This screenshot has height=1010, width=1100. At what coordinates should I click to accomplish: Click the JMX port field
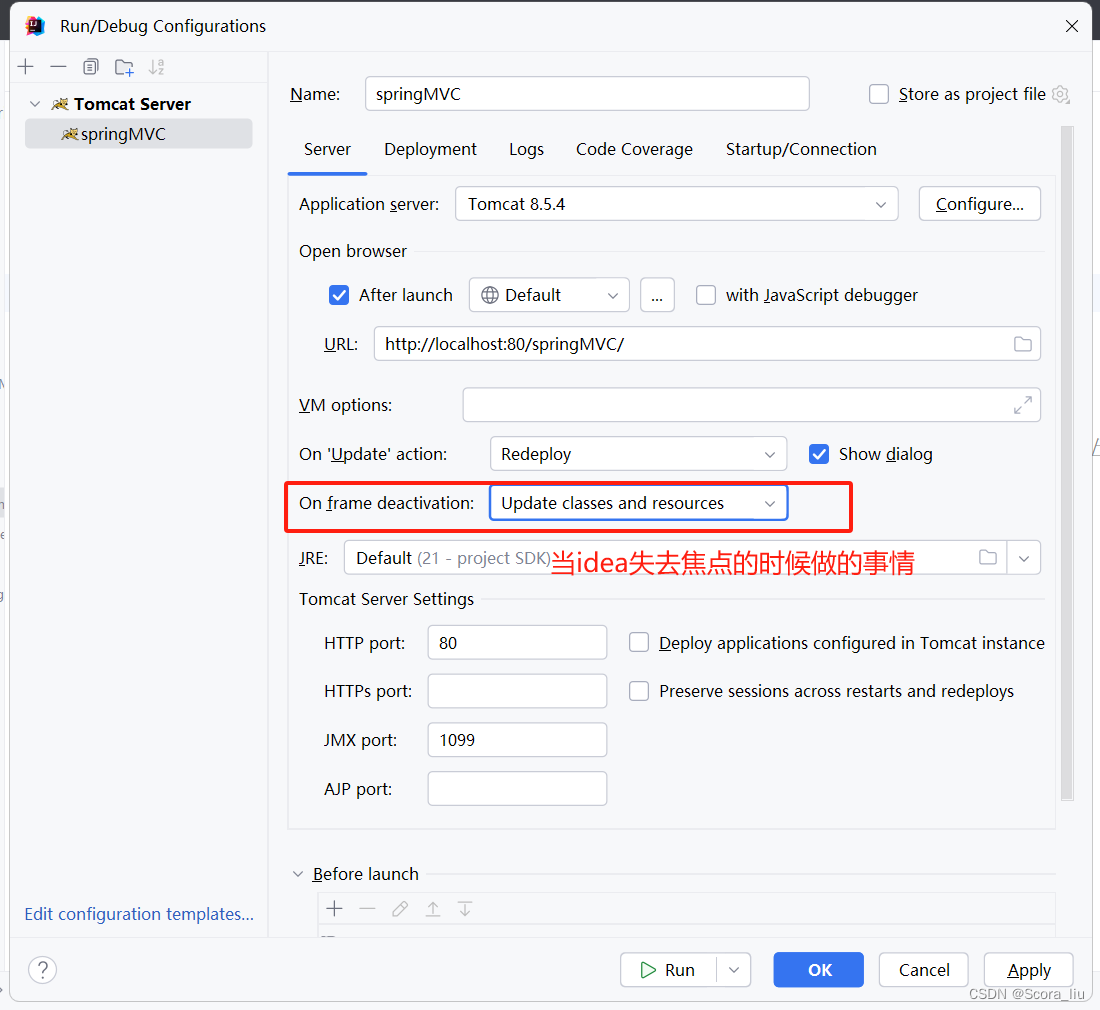pos(517,740)
